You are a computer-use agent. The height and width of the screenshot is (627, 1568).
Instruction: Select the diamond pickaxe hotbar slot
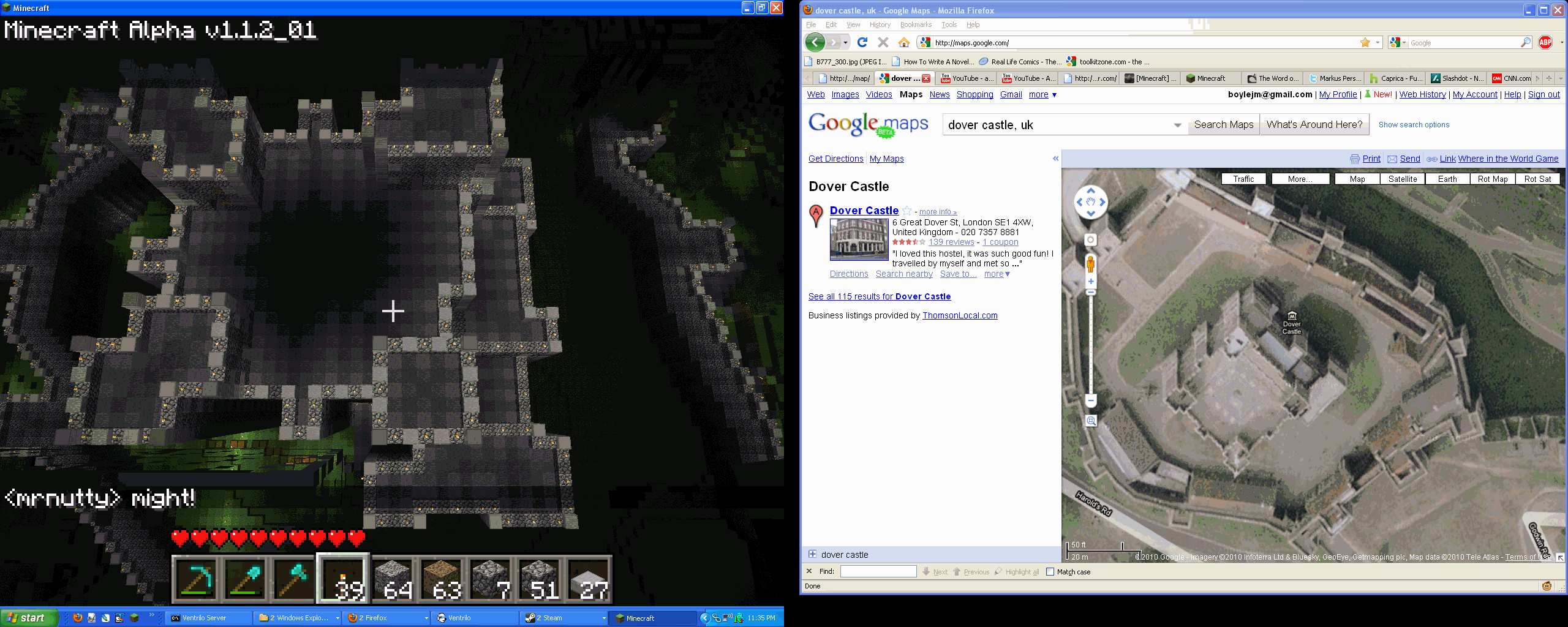pyautogui.click(x=196, y=579)
